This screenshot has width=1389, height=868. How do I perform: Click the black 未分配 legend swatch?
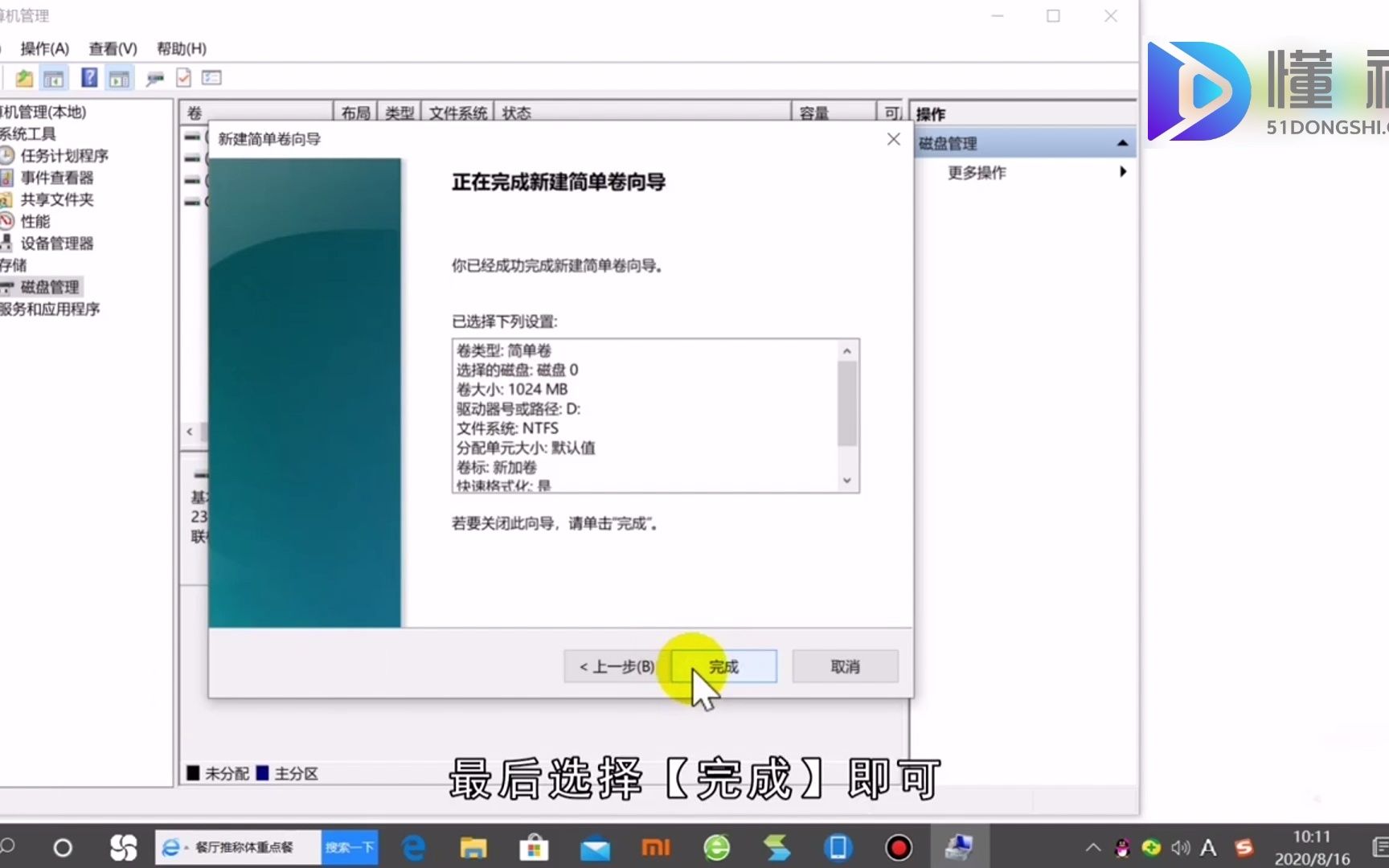(193, 773)
